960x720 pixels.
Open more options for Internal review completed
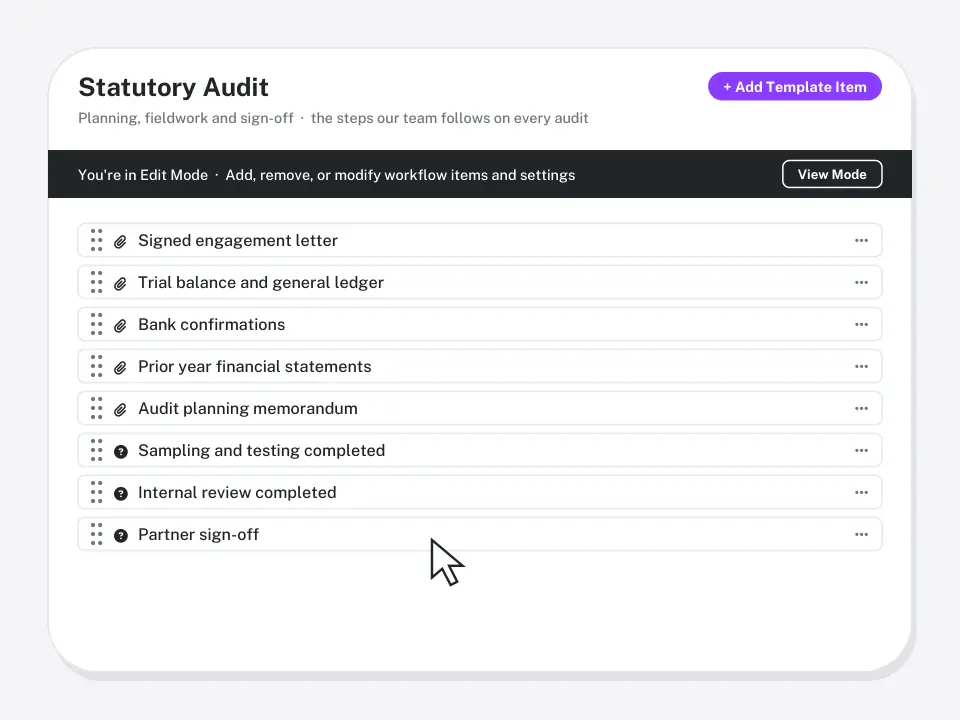[x=861, y=492]
